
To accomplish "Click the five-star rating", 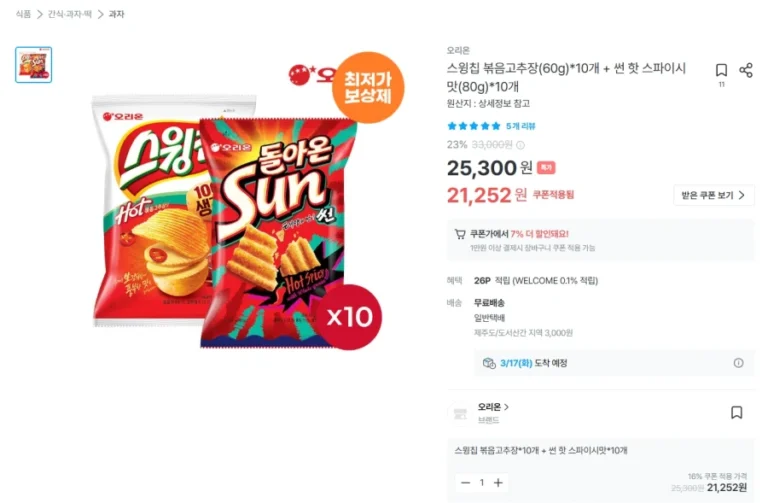I will [473, 126].
